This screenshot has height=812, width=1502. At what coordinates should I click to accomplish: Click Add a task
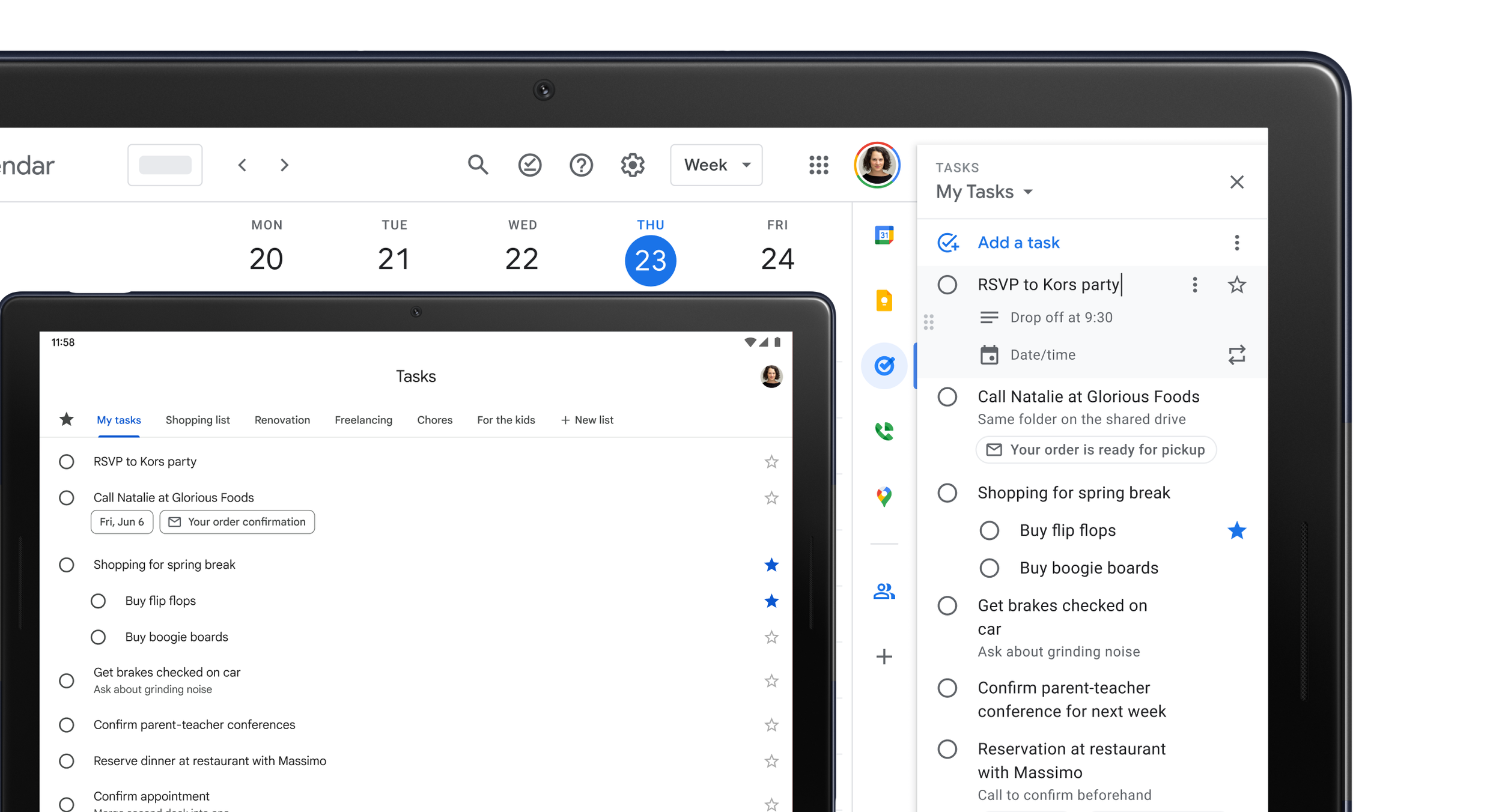(1018, 243)
